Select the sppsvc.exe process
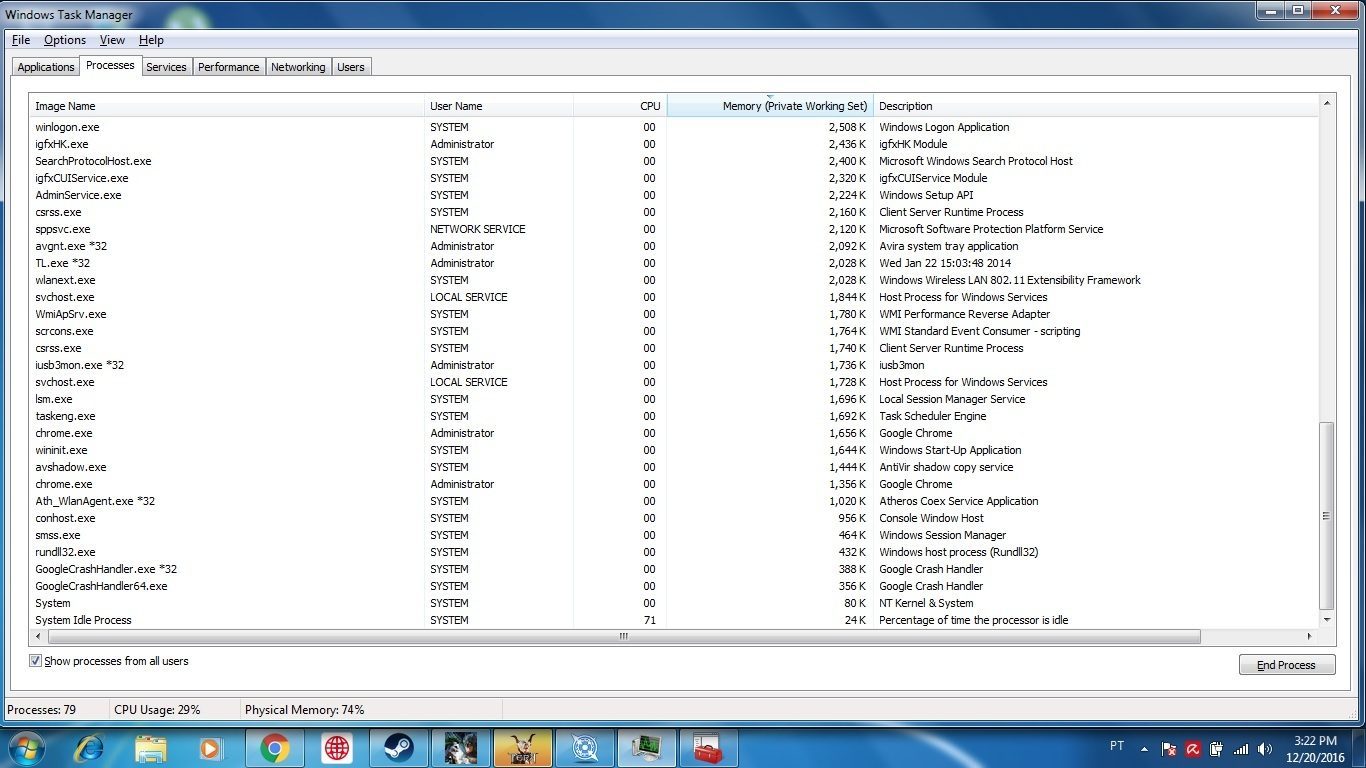This screenshot has width=1366, height=768. pos(675,229)
